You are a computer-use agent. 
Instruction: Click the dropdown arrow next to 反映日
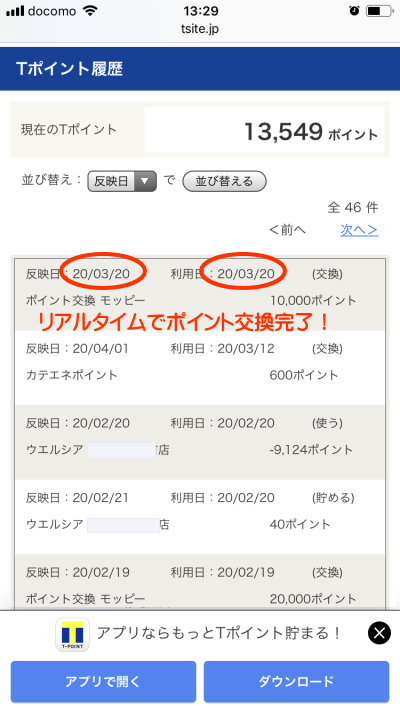tap(145, 181)
